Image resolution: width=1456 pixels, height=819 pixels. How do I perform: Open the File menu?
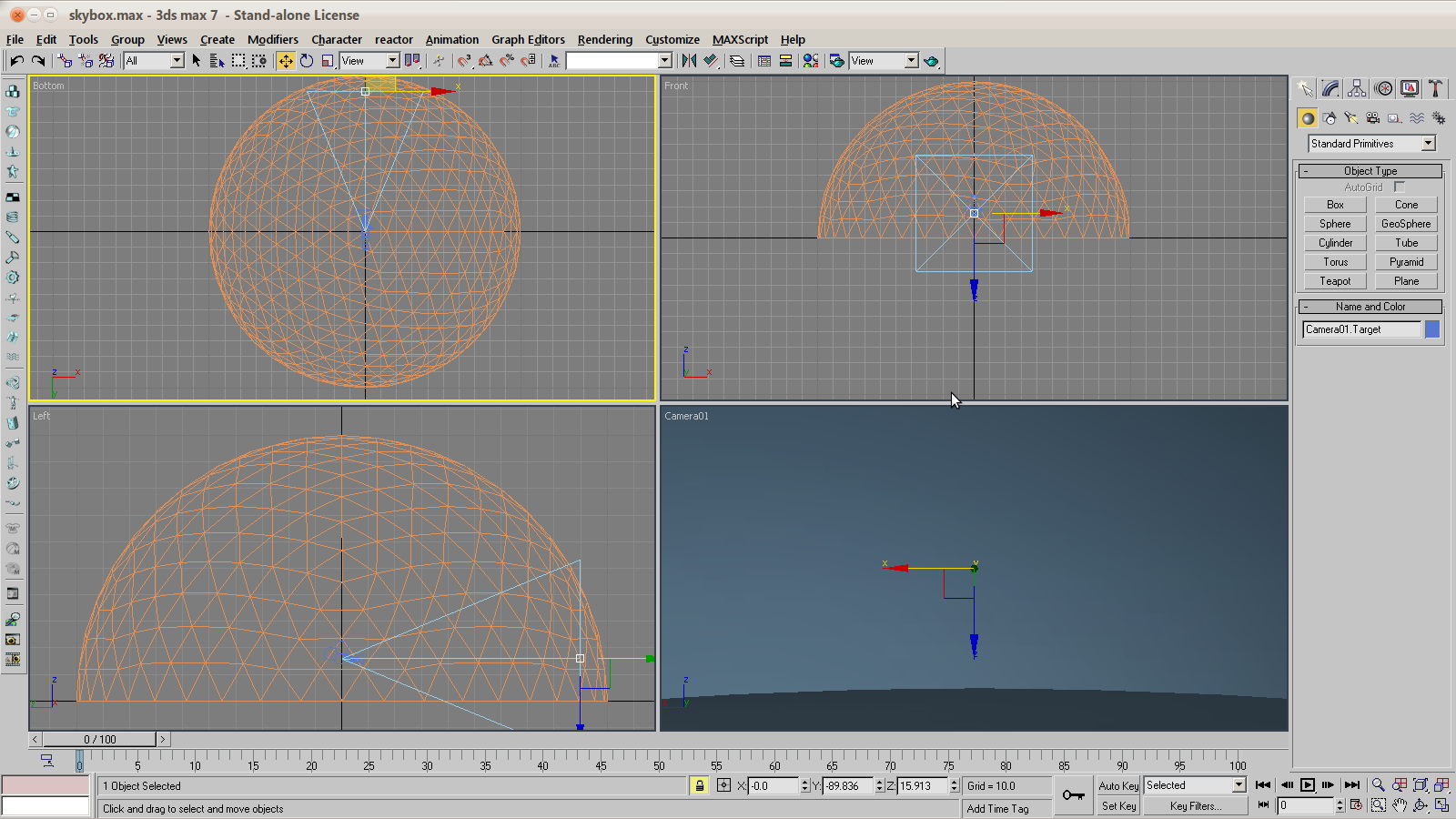pyautogui.click(x=15, y=39)
